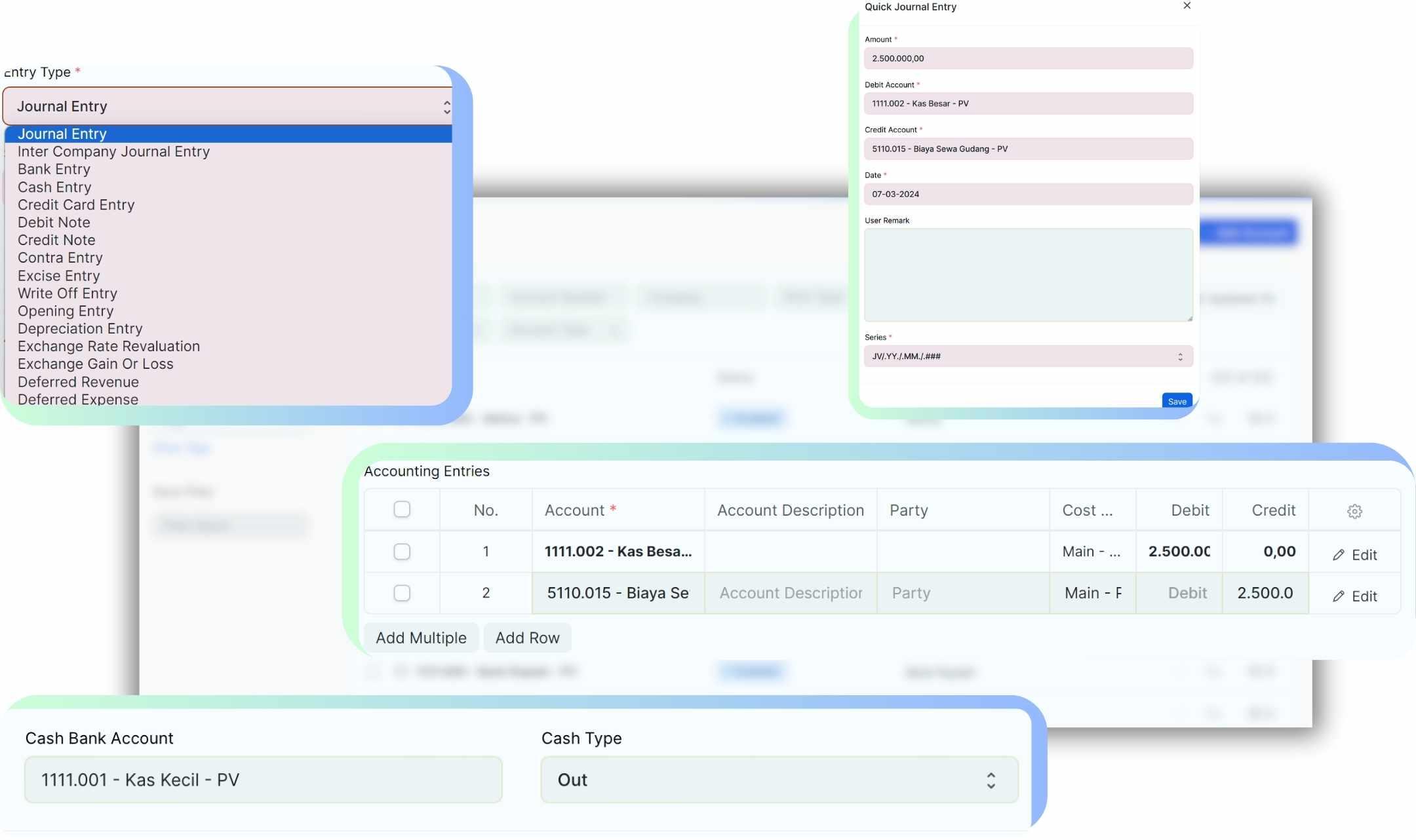
Task: Click the Amount input field
Action: [1028, 58]
